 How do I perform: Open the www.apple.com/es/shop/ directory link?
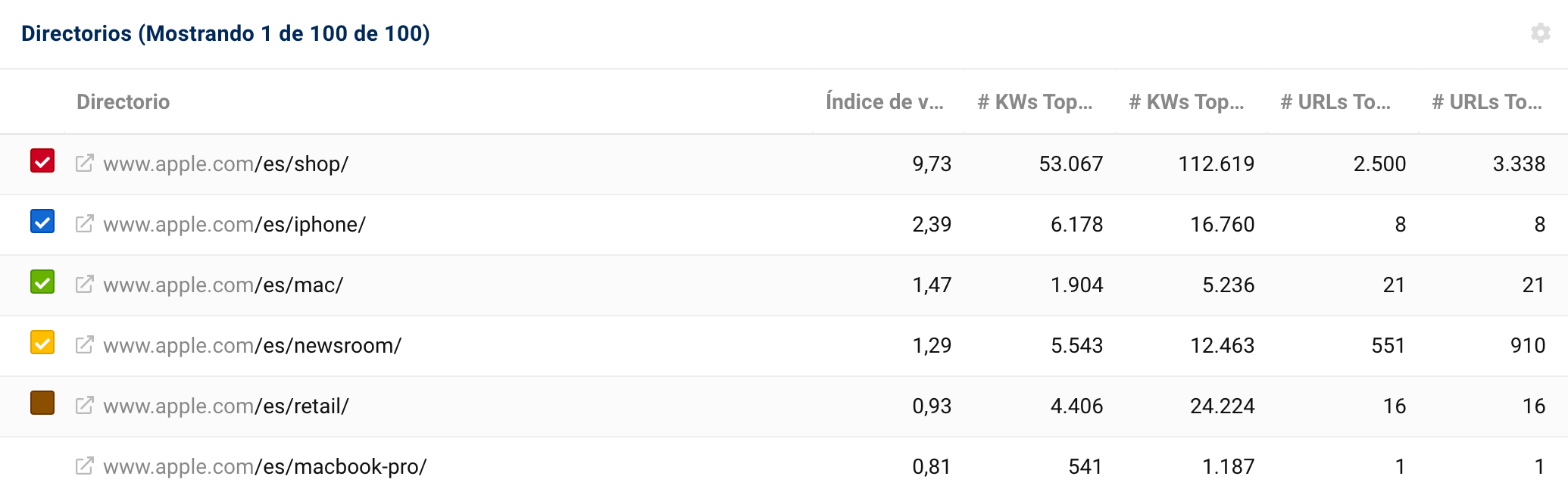[x=226, y=164]
